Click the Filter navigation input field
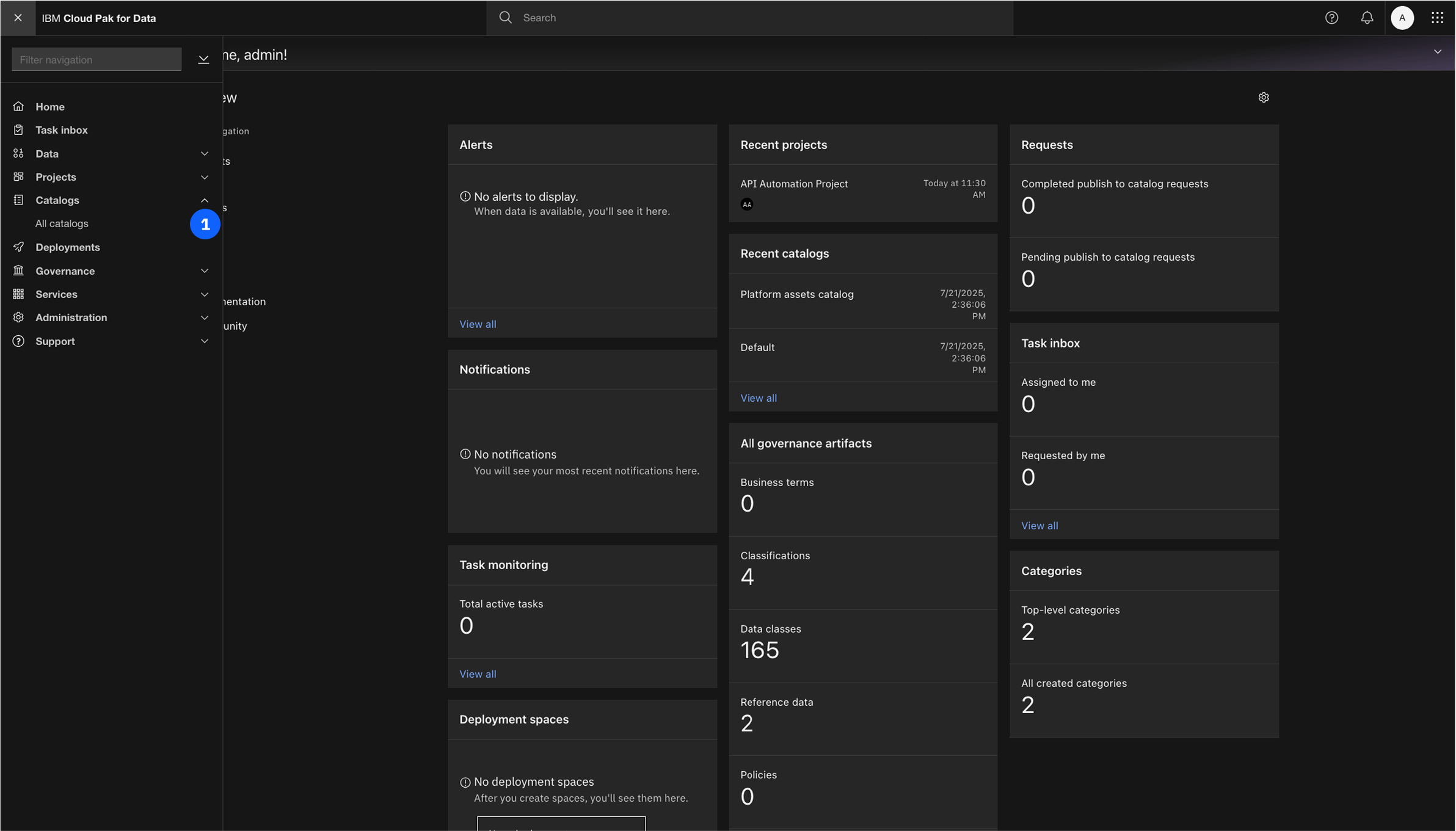The image size is (1456, 831). click(x=96, y=59)
